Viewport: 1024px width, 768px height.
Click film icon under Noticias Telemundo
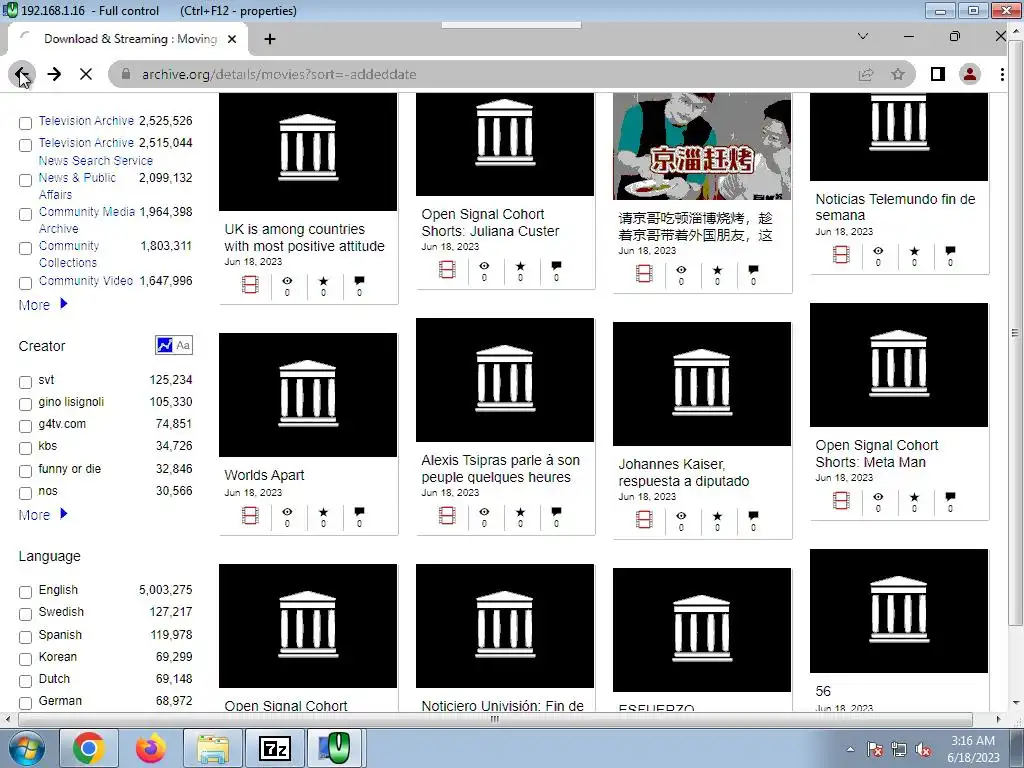click(841, 255)
